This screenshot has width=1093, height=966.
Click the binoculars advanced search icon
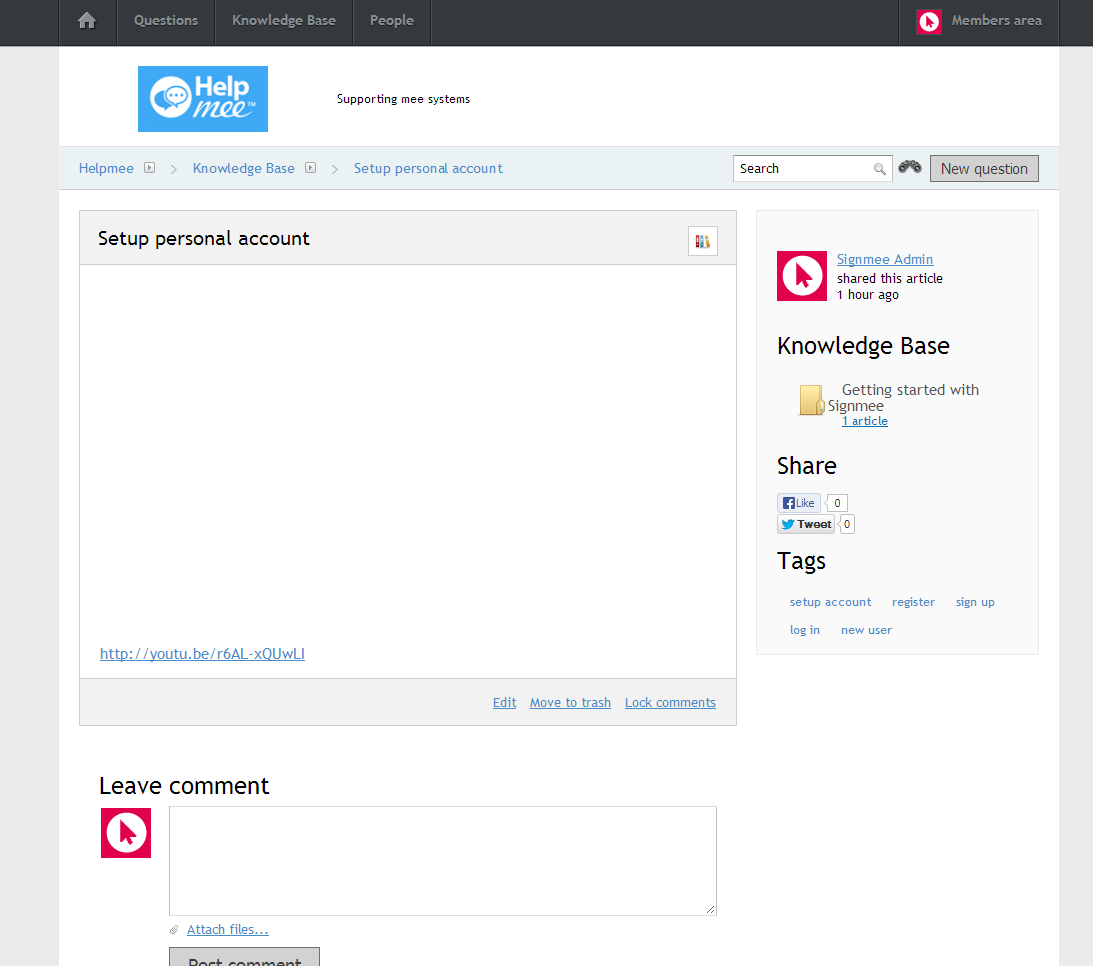pyautogui.click(x=909, y=168)
